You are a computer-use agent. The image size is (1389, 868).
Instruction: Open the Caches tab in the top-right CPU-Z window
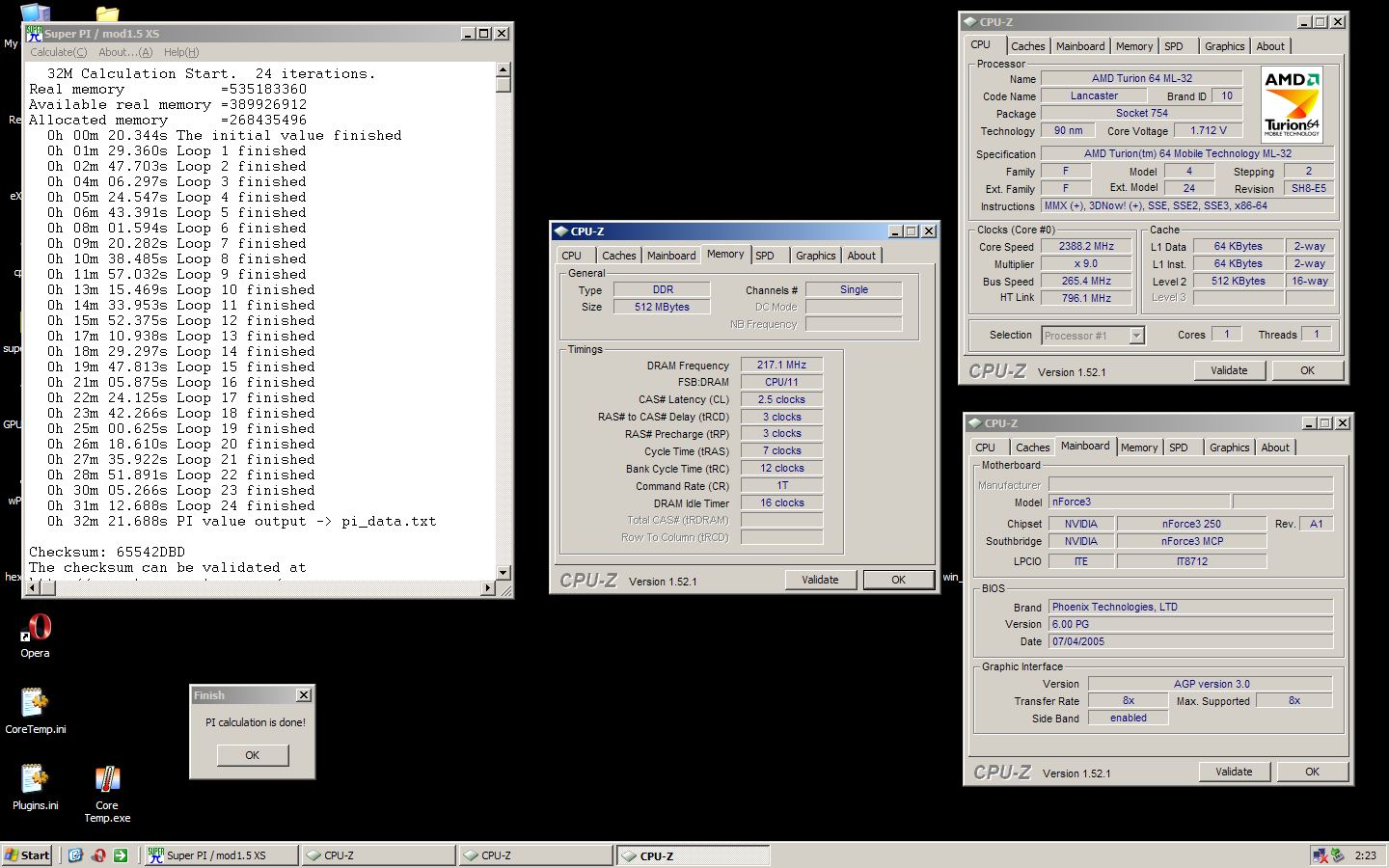coord(1027,46)
